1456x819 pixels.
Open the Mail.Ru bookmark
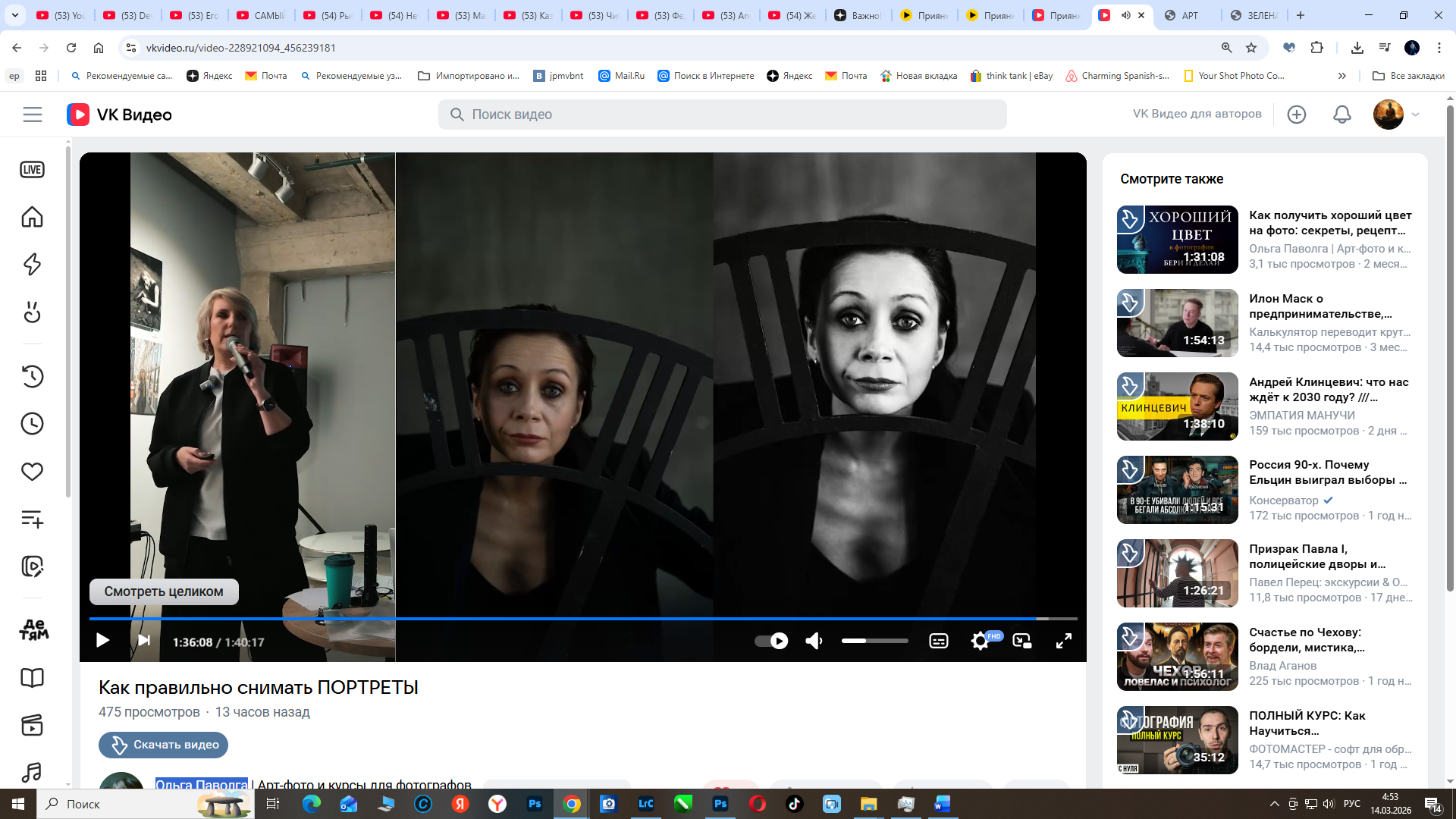[622, 76]
